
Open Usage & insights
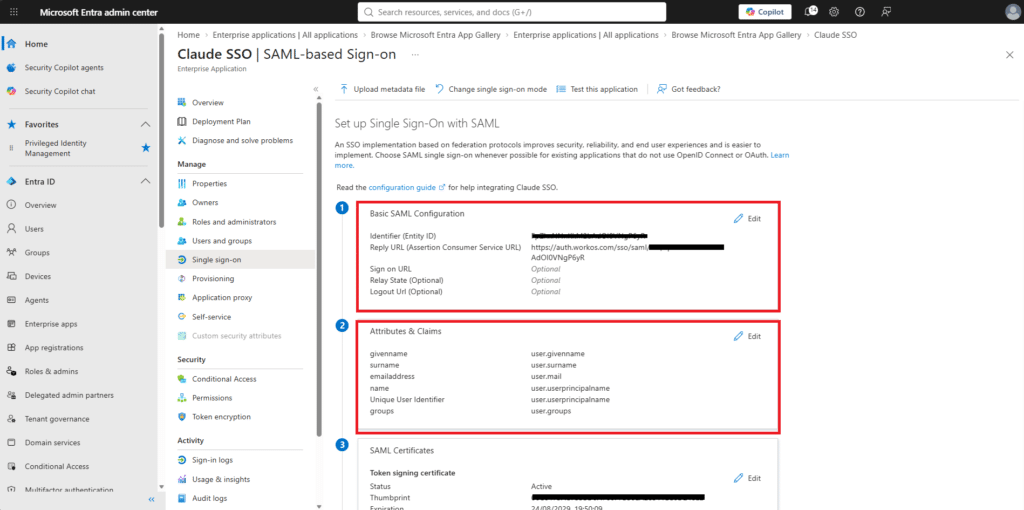(221, 479)
